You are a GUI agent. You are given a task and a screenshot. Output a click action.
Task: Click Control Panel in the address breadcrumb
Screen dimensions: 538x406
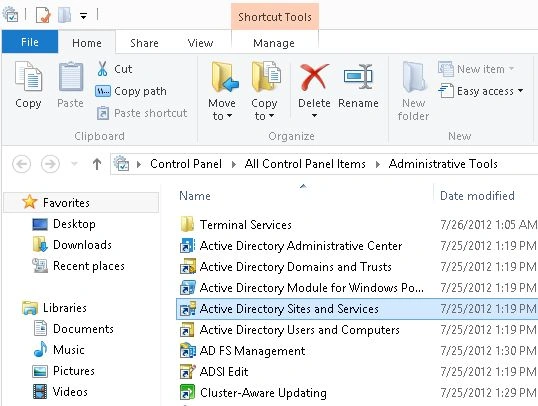186,164
